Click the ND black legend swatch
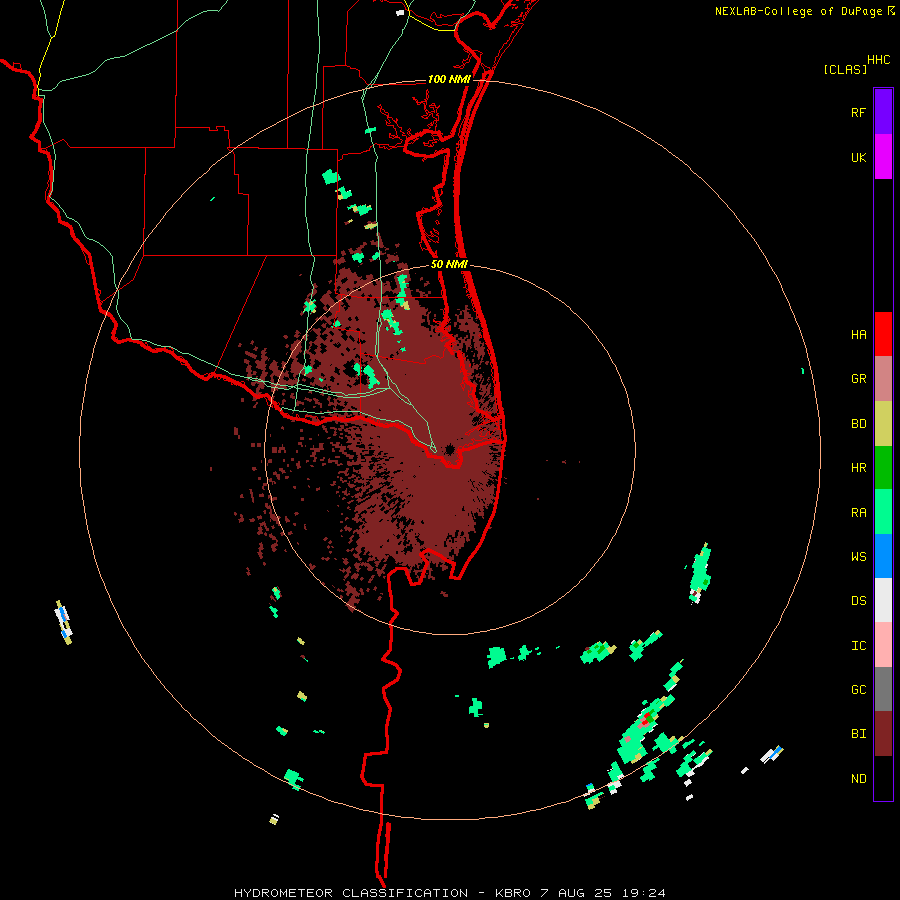The width and height of the screenshot is (900, 900). pyautogui.click(x=883, y=778)
